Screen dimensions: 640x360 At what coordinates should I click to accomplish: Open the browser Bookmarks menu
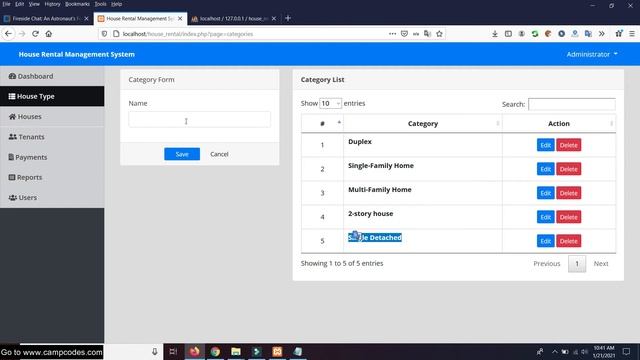(77, 4)
